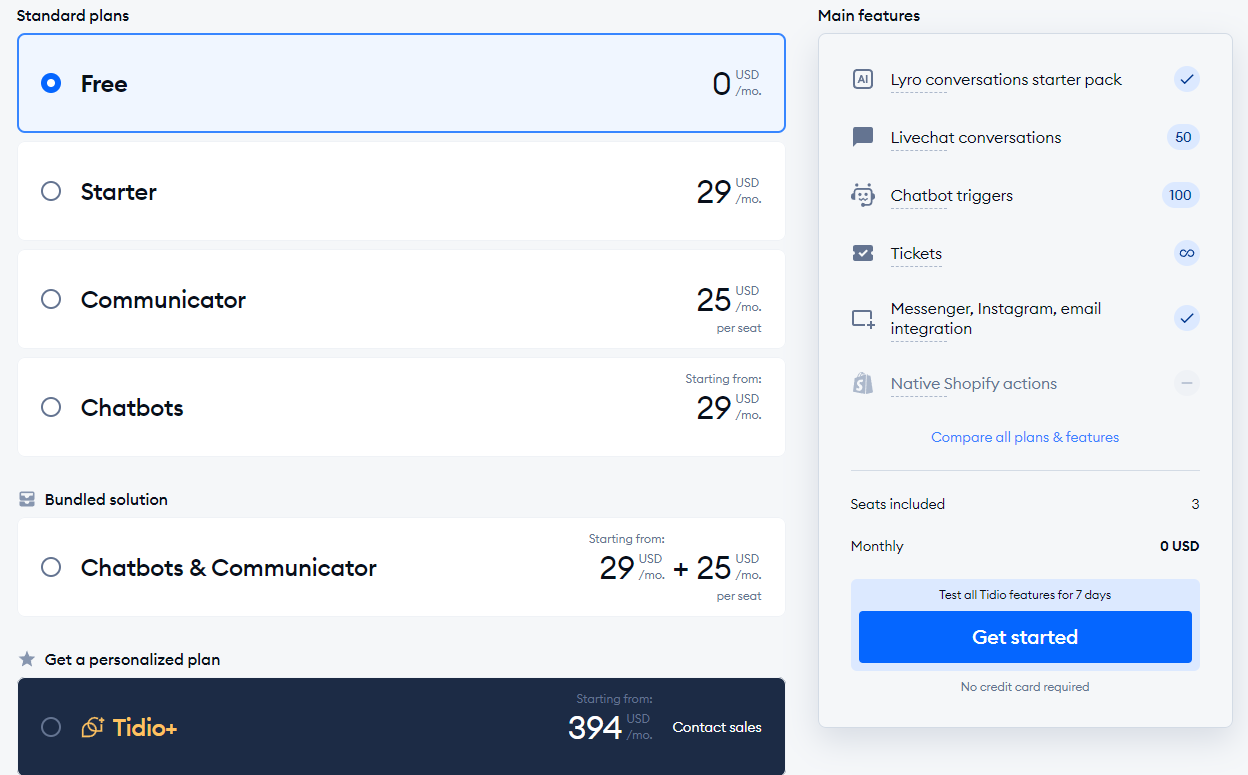1248x775 pixels.
Task: Click the Seats included label
Action: tap(898, 504)
